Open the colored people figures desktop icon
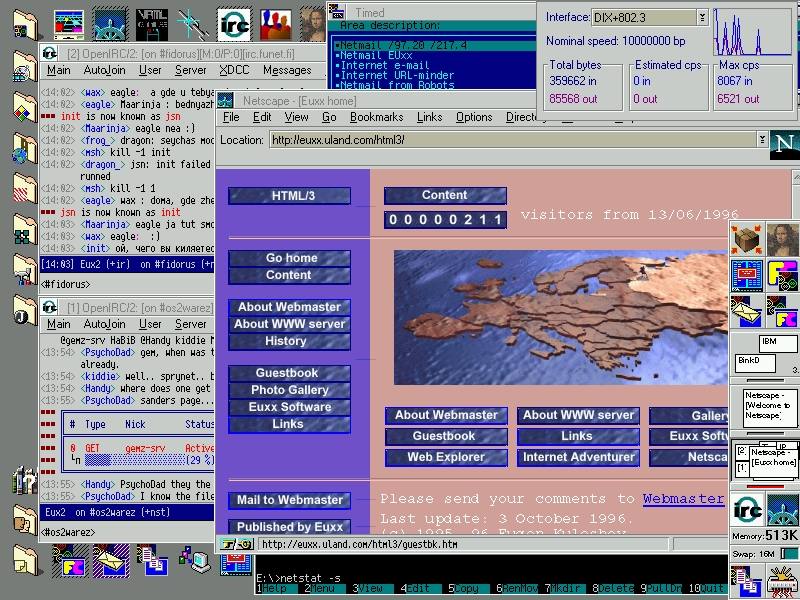 tap(275, 24)
